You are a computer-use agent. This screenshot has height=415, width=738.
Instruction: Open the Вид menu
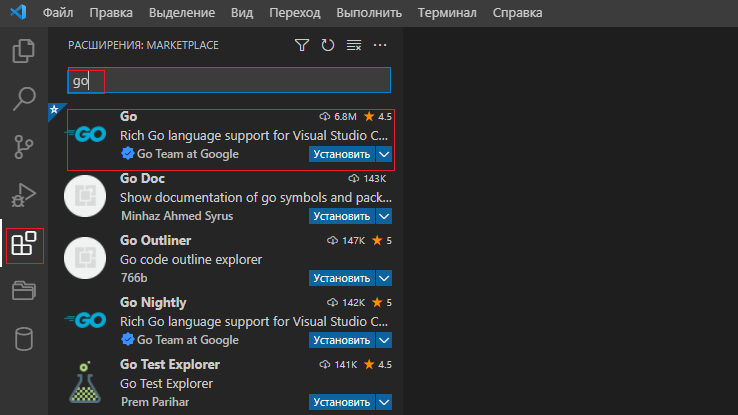[242, 13]
